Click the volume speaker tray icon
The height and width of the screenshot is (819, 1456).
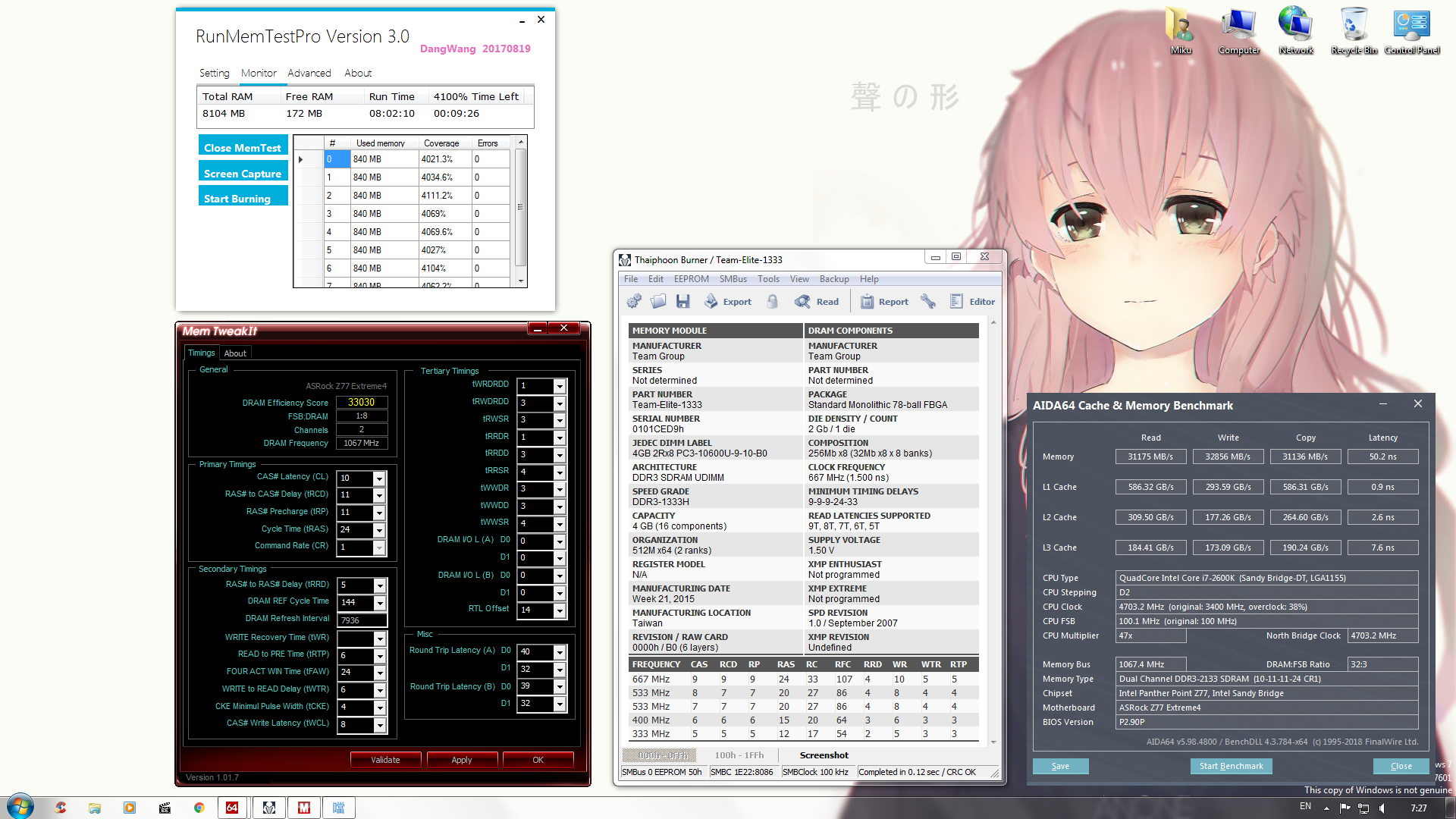(1382, 808)
